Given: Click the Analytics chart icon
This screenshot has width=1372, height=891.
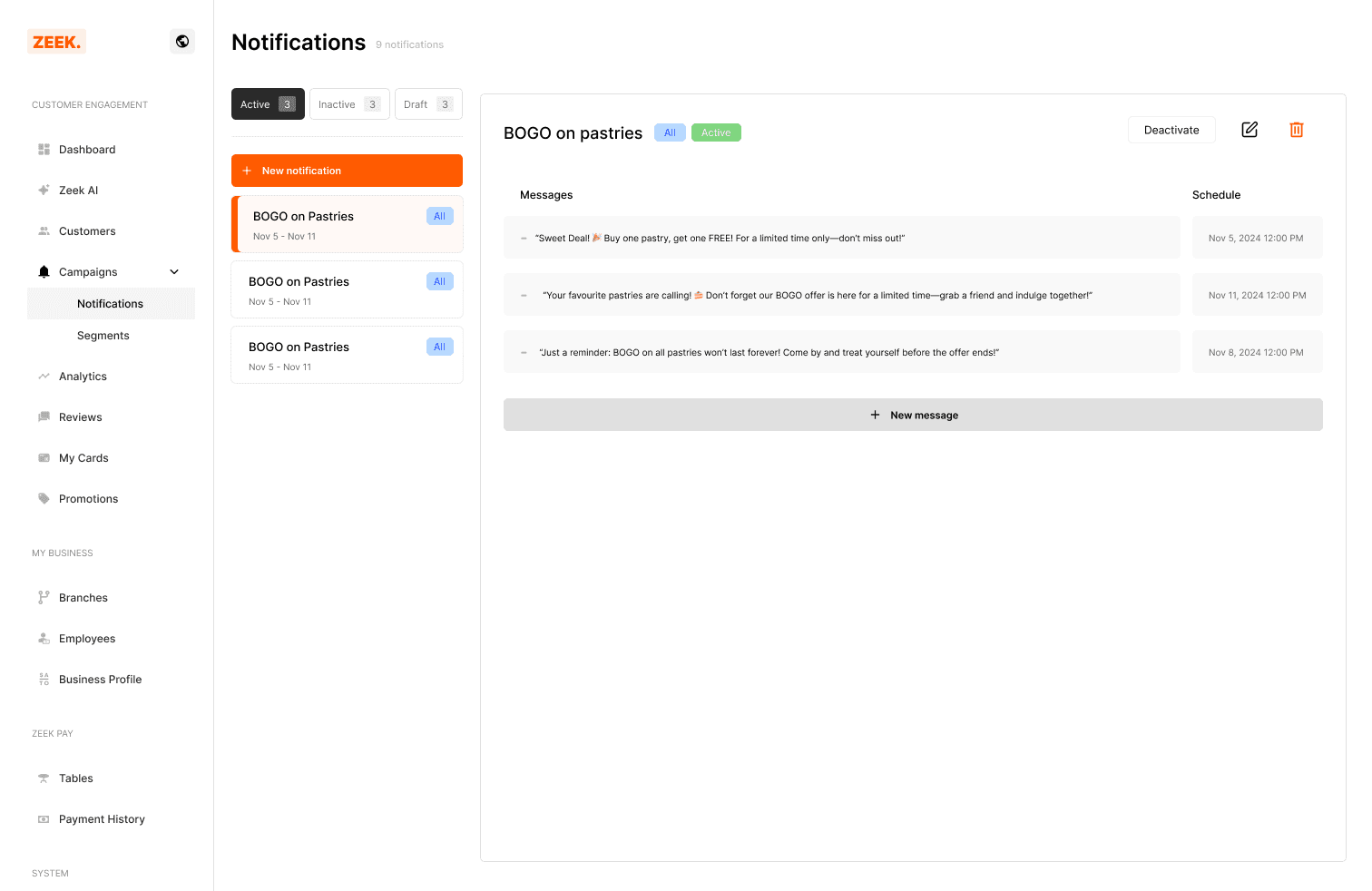Looking at the screenshot, I should [44, 377].
